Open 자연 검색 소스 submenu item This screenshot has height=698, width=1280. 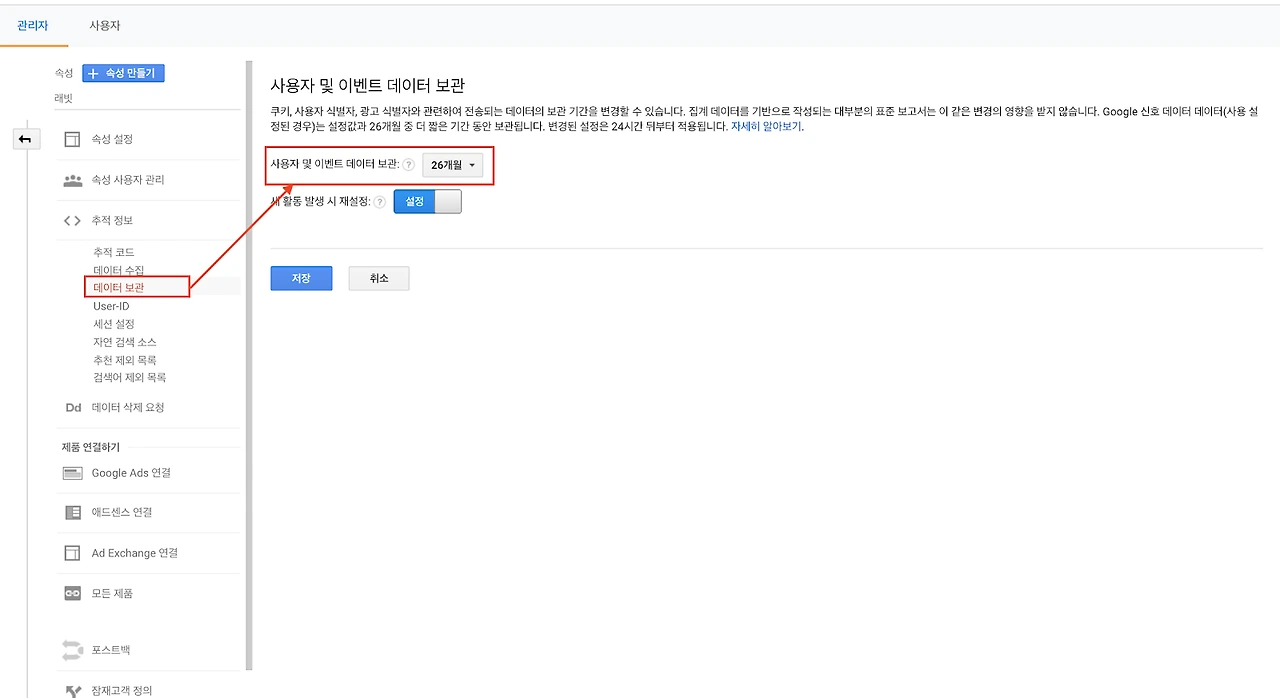[125, 342]
